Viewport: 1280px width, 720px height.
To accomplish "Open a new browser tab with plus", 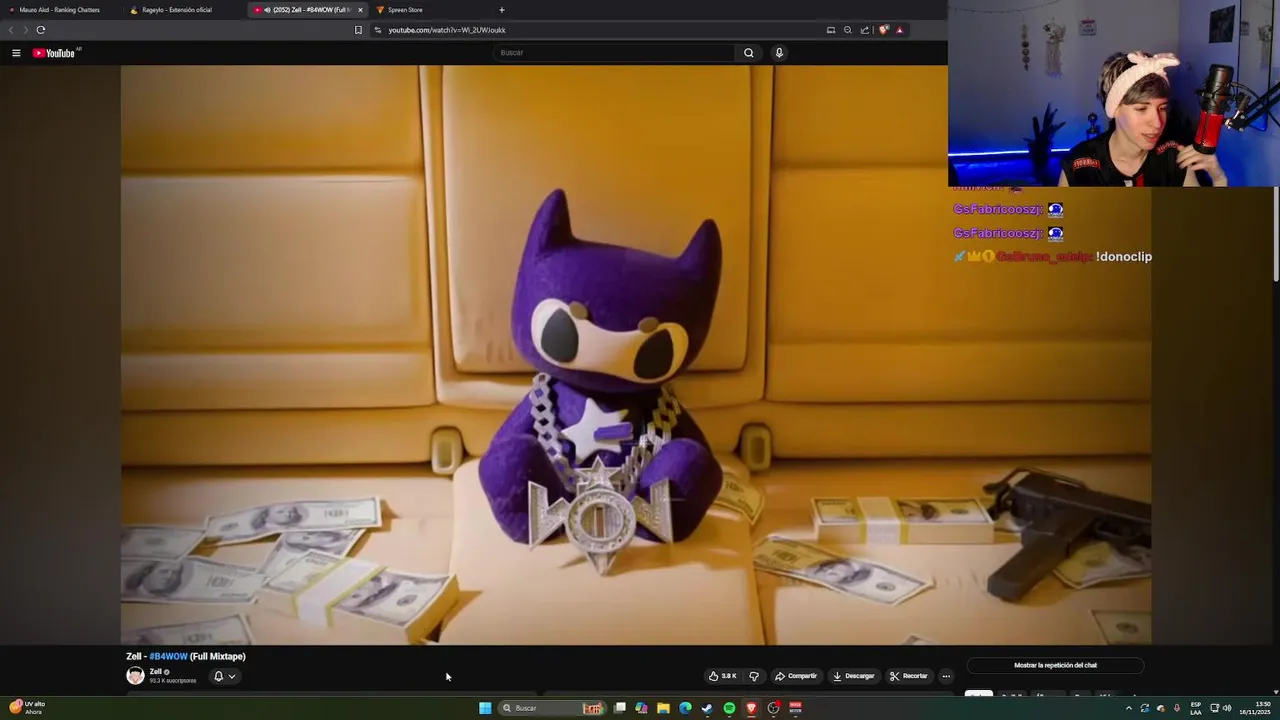I will (x=502, y=10).
